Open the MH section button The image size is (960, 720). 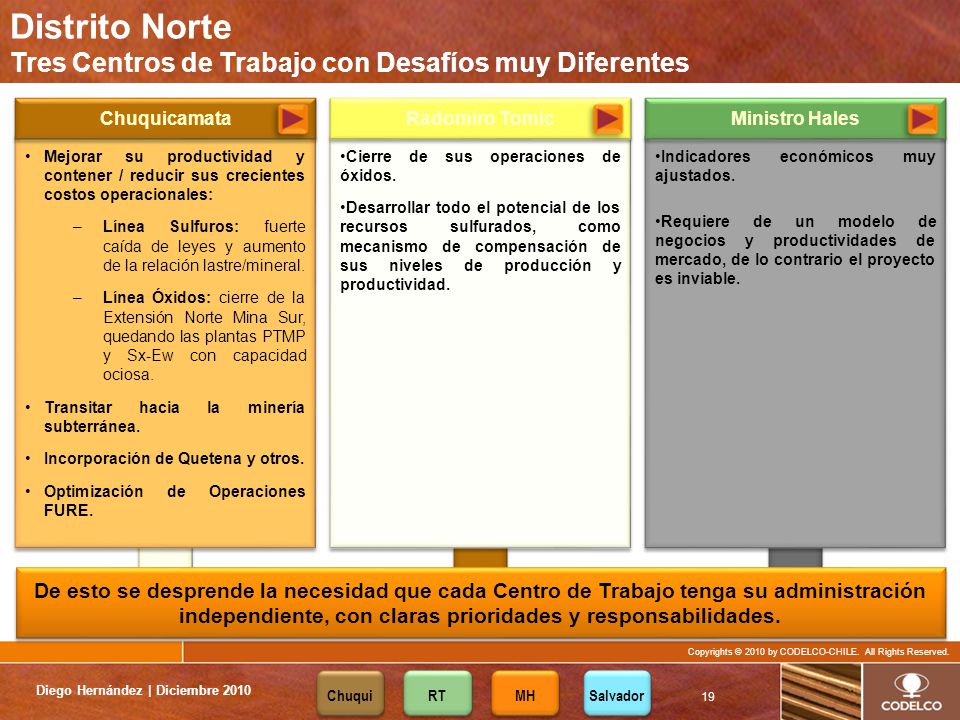pos(525,694)
